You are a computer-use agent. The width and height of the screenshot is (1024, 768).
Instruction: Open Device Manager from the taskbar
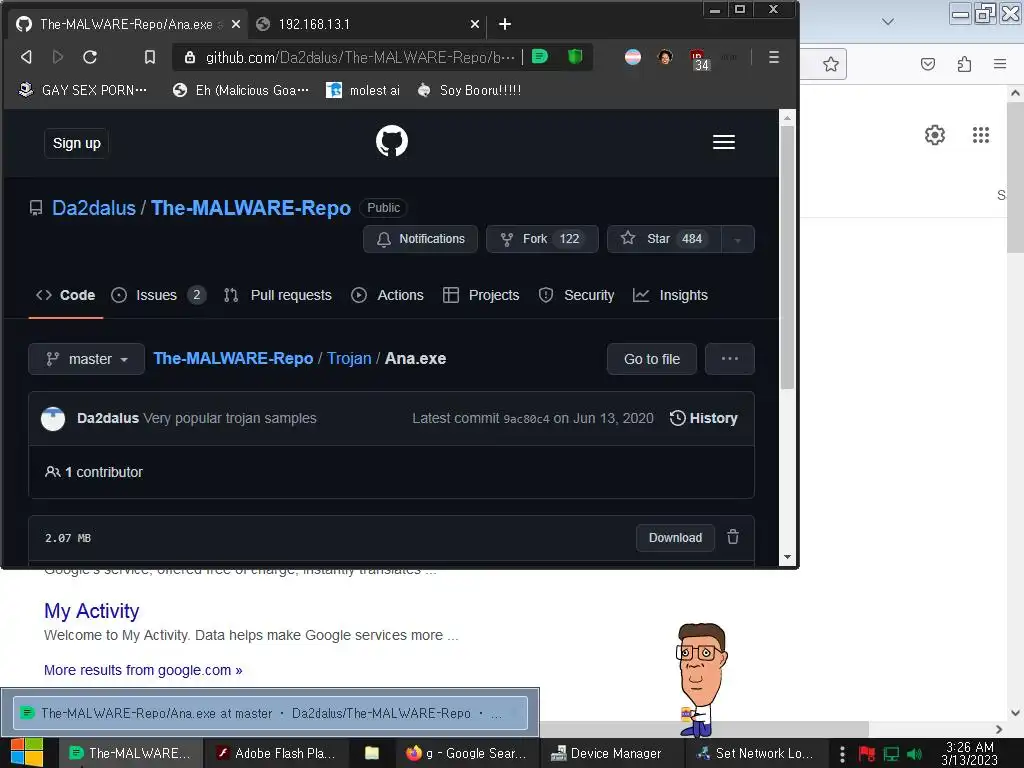(x=606, y=753)
